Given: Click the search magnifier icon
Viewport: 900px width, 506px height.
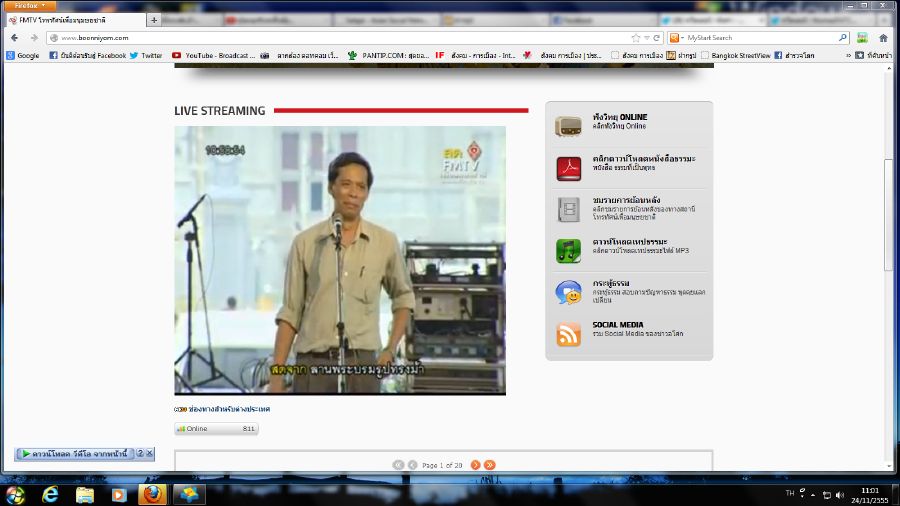Looking at the screenshot, I should (843, 38).
